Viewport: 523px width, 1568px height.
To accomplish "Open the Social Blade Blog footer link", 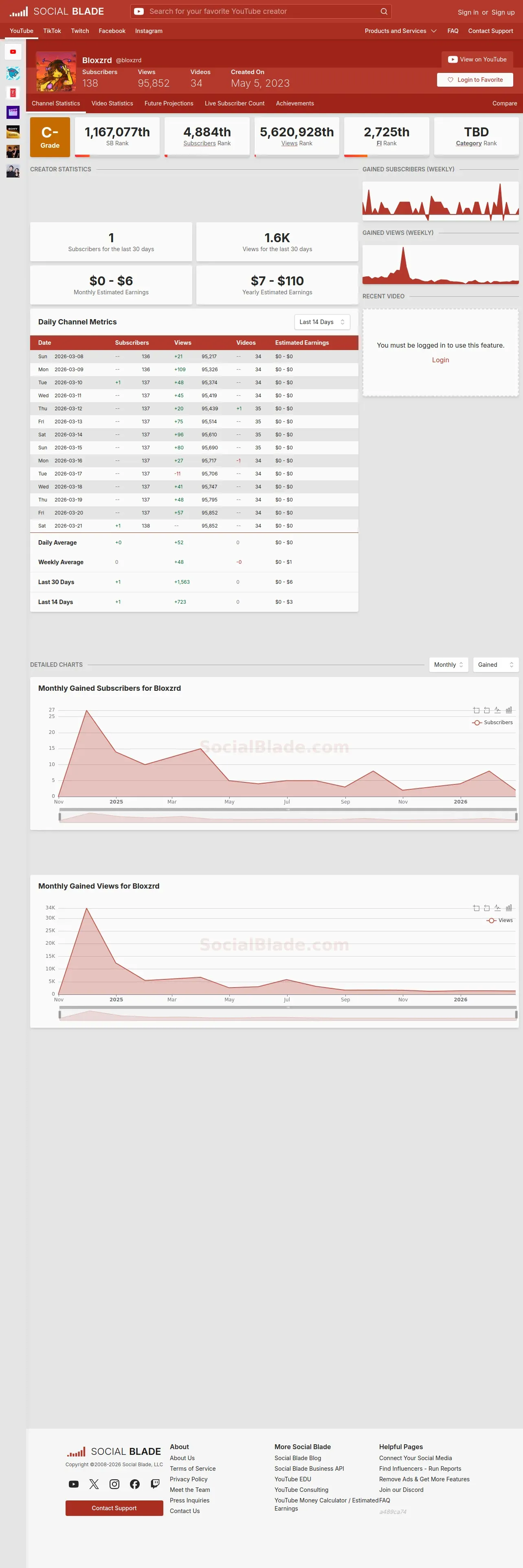I will (x=298, y=1458).
